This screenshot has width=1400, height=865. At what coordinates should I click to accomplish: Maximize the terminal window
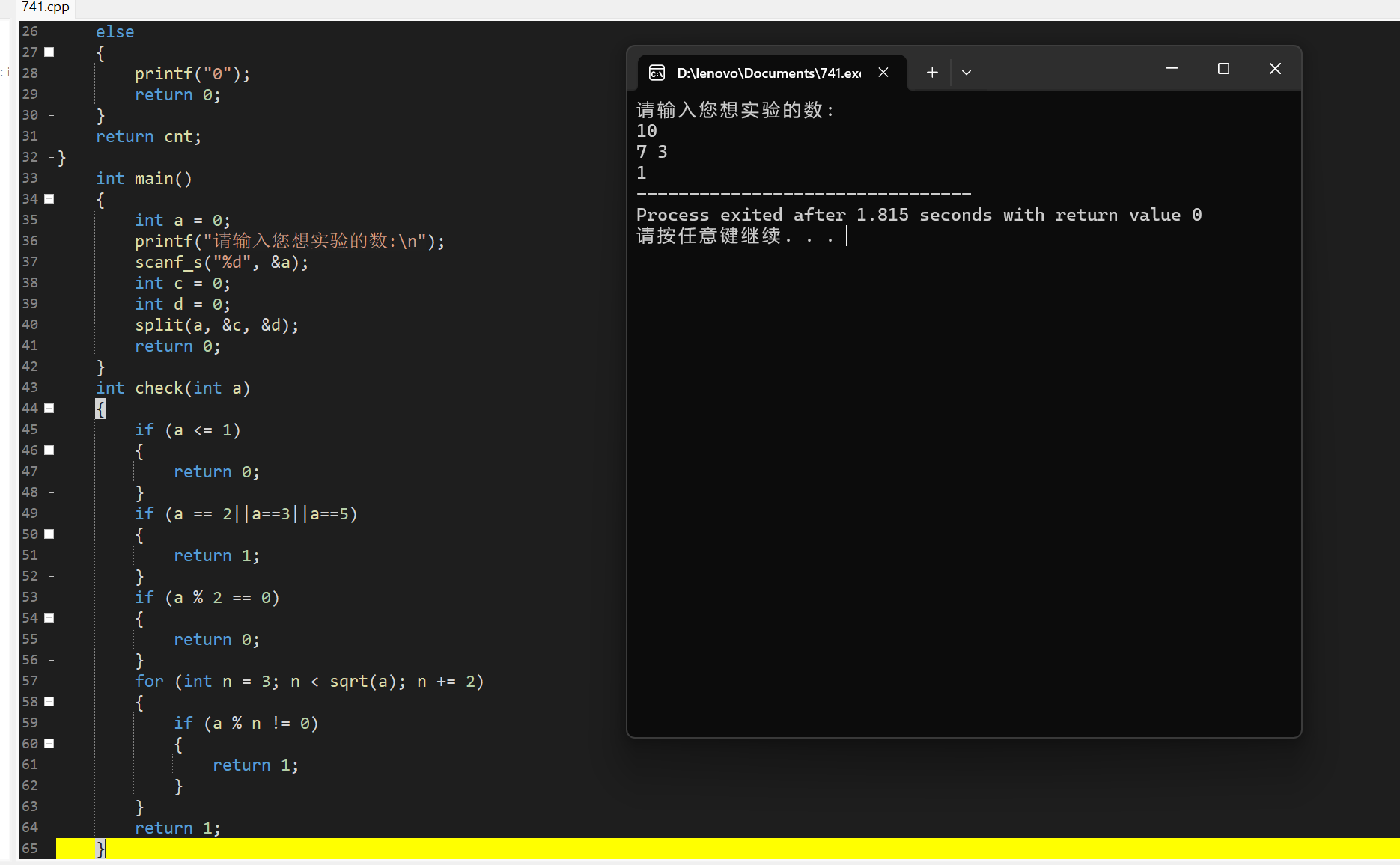(1224, 69)
